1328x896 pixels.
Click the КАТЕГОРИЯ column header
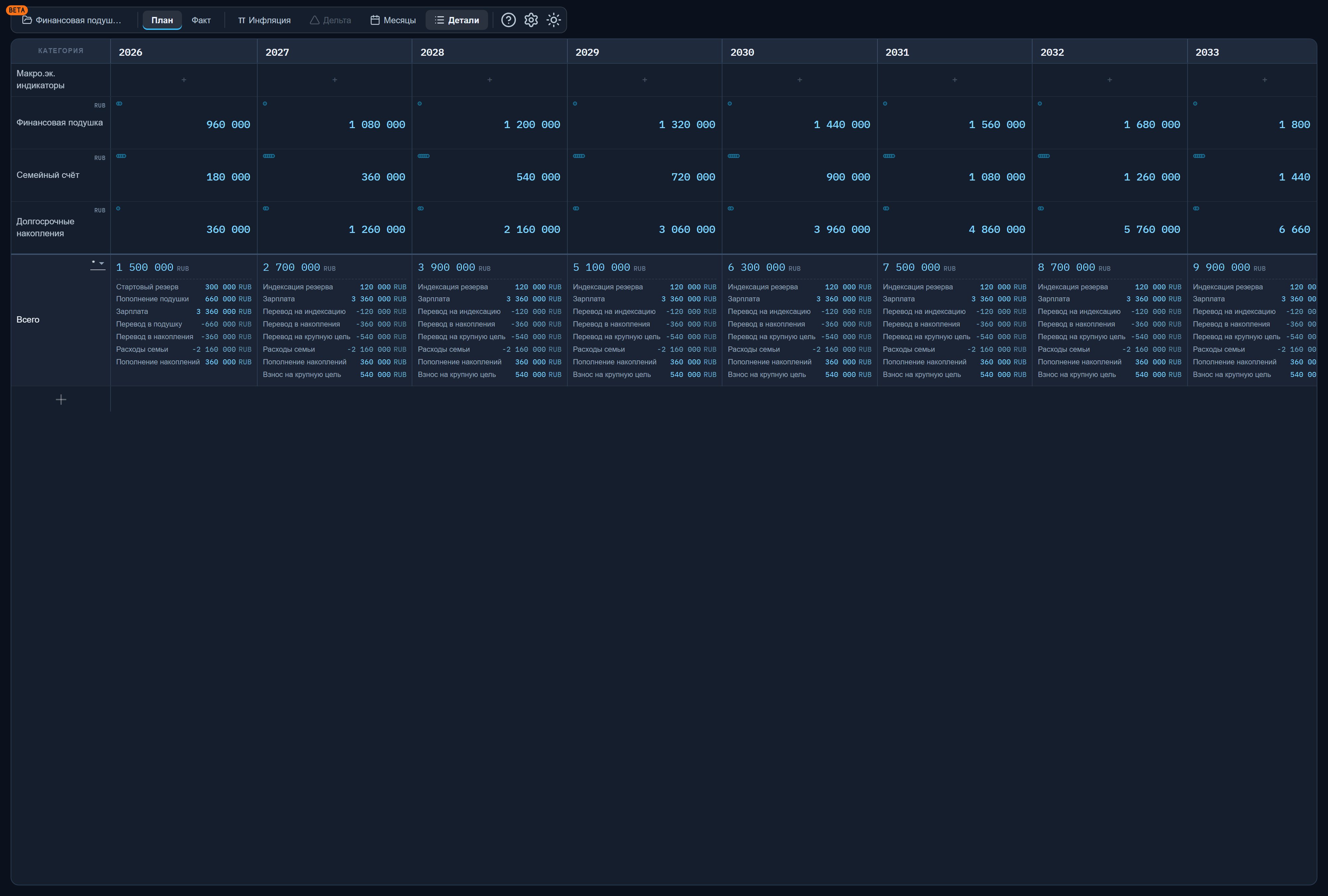click(60, 51)
